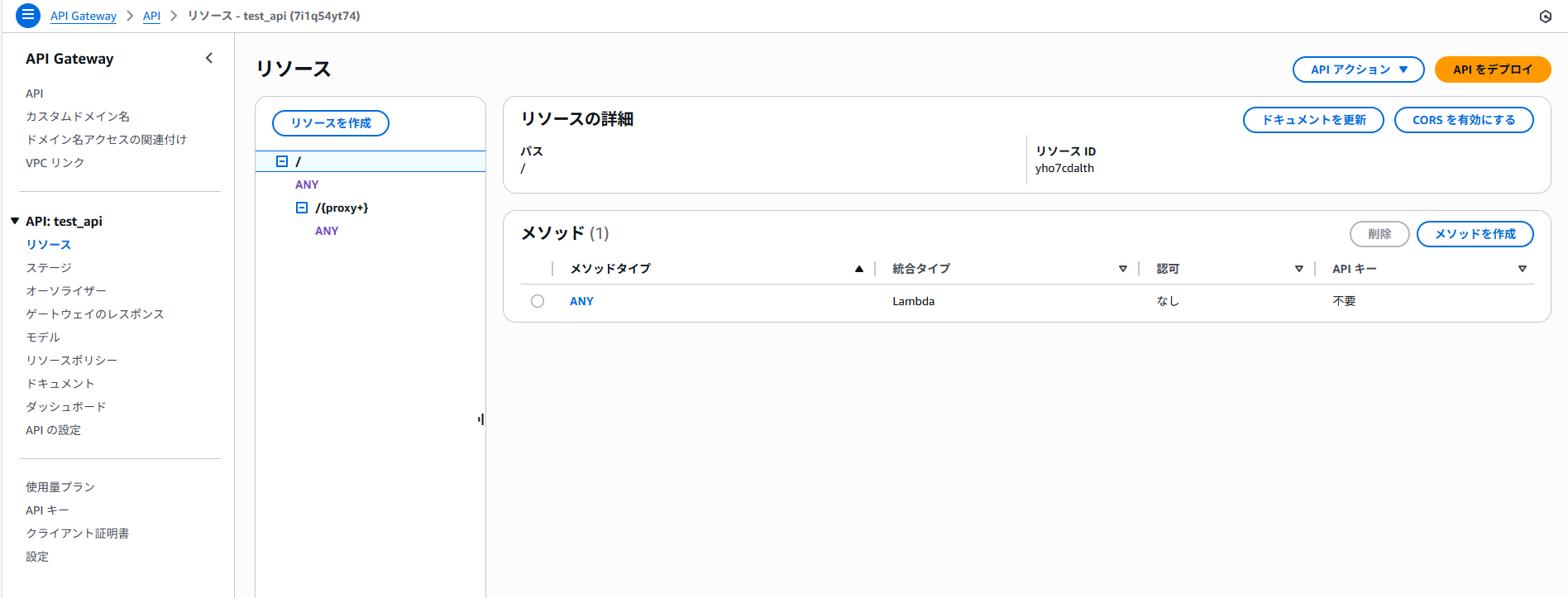Collapse the root / resource node
This screenshot has width=1568, height=598.
click(x=282, y=161)
